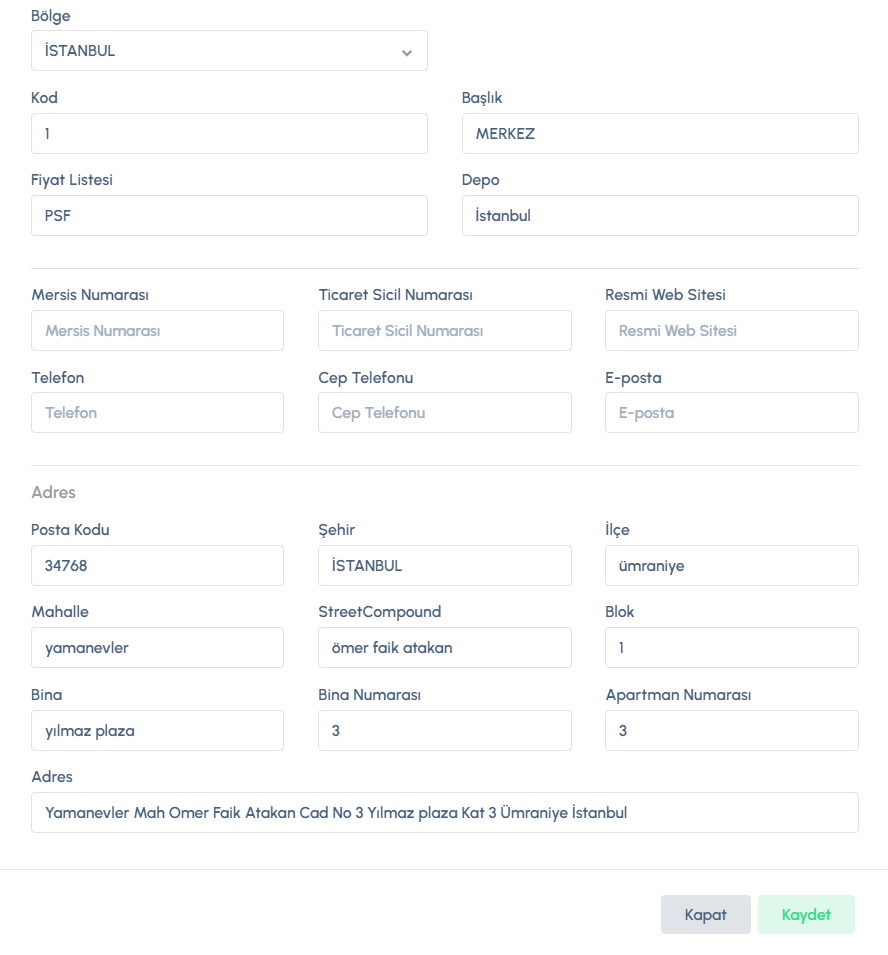This screenshot has height=955, width=888.
Task: Click the Mersis Numarası input
Action: [157, 331]
